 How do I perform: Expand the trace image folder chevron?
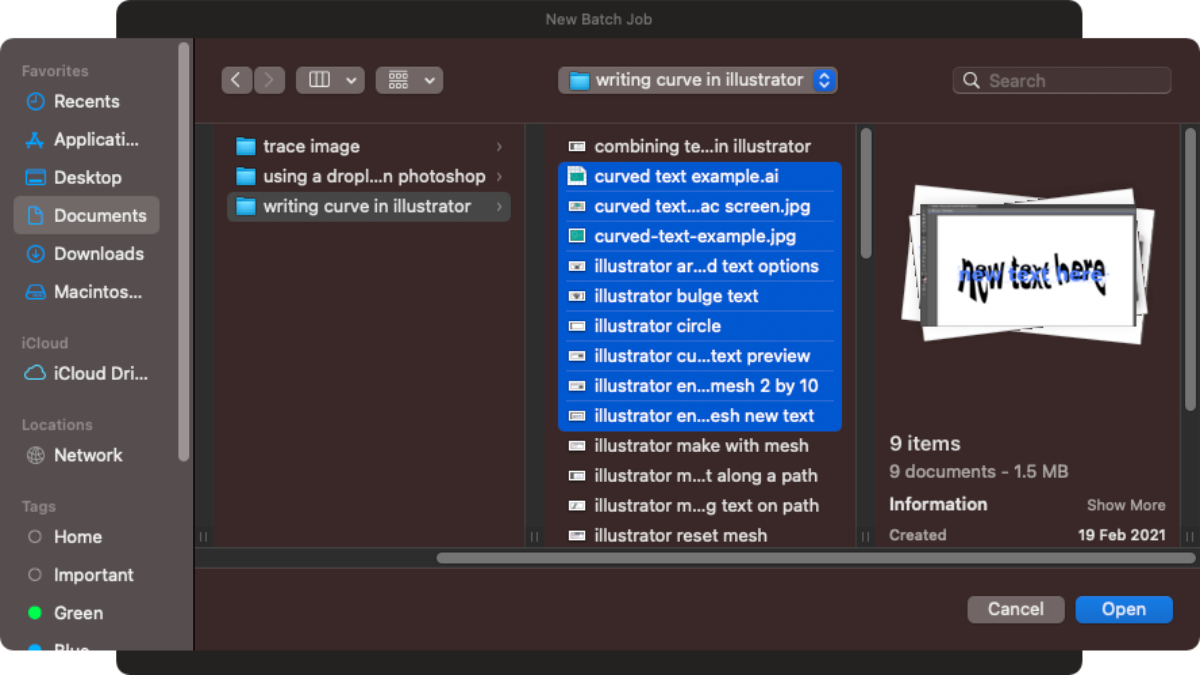pos(499,146)
